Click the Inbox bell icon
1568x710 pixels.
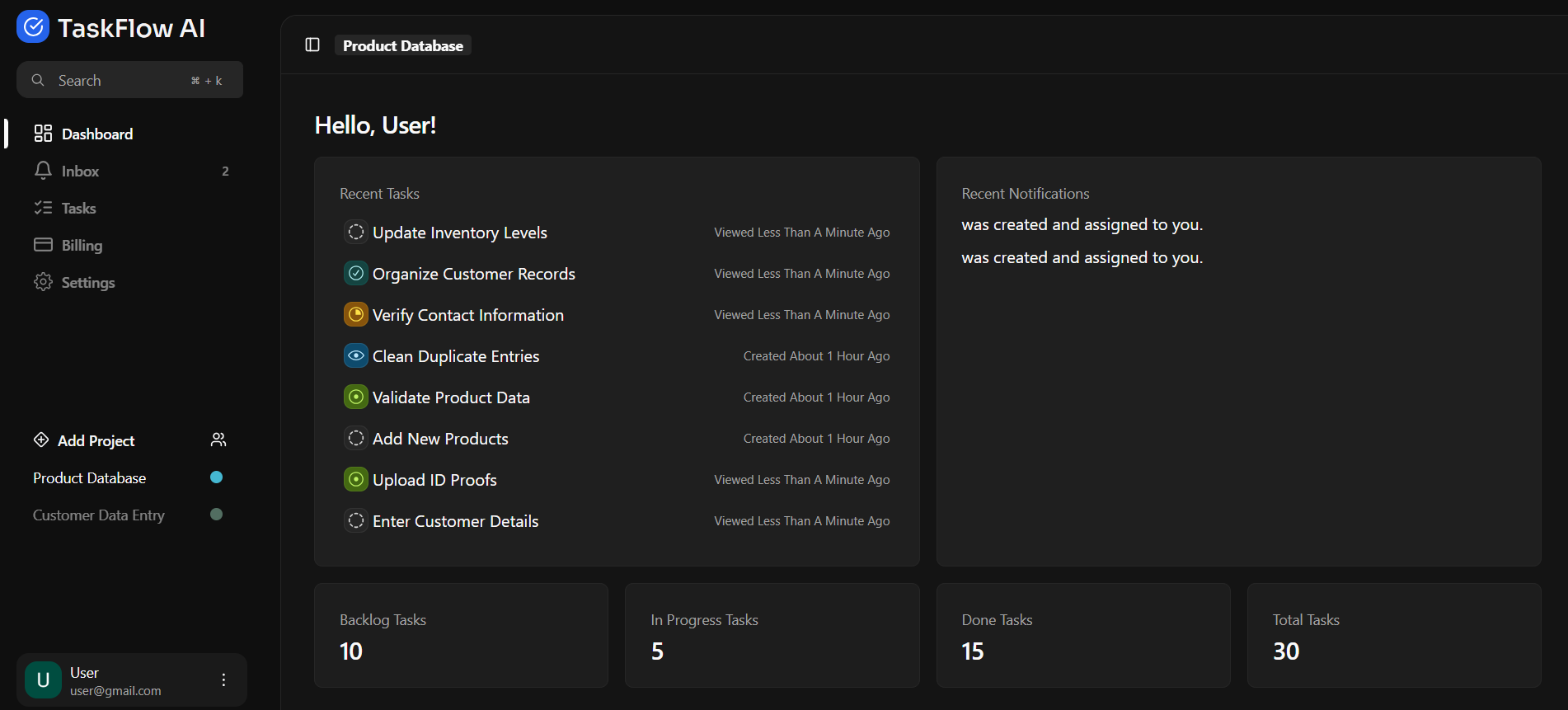[x=43, y=171]
